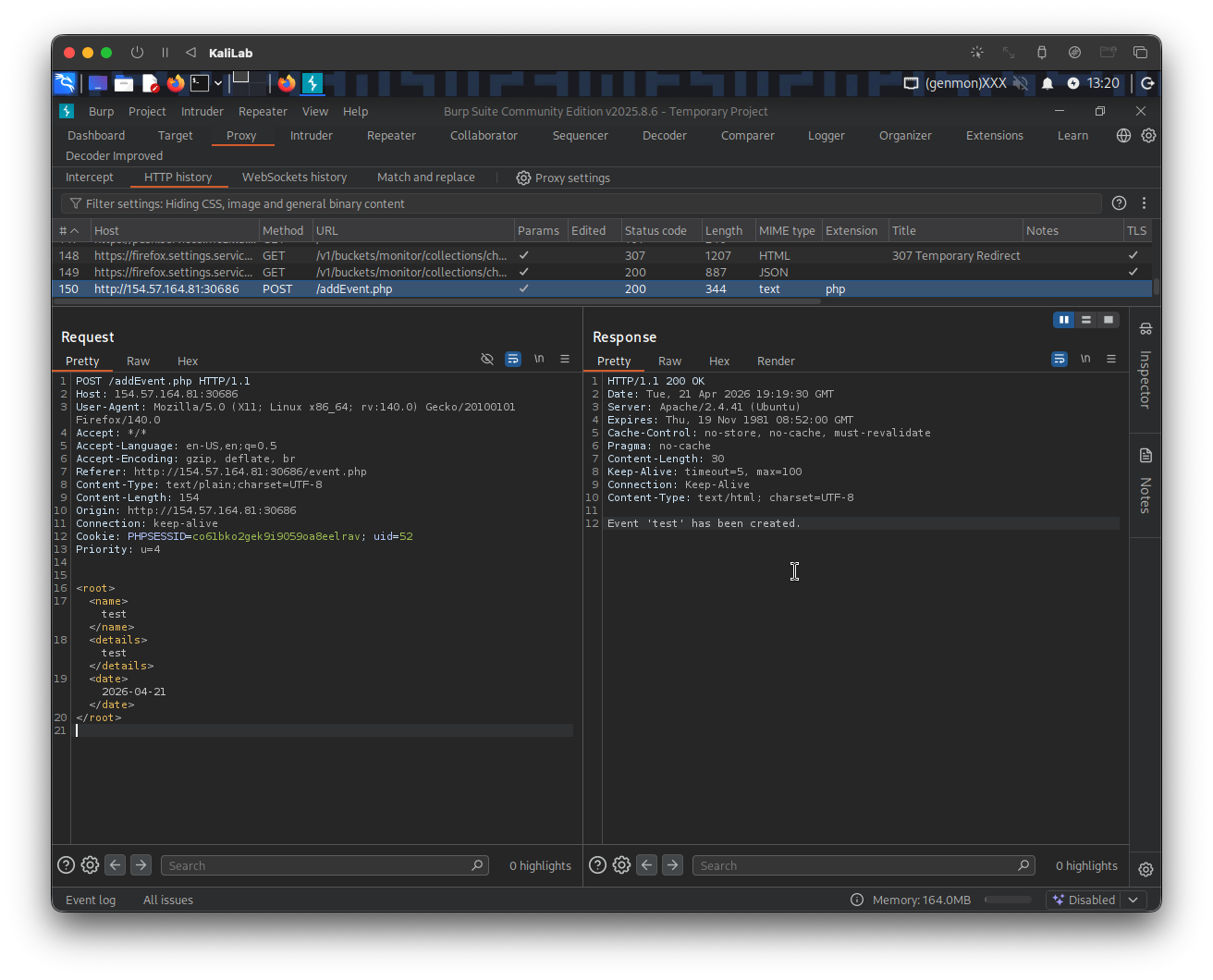The height and width of the screenshot is (980, 1213).
Task: Switch the Response view to Raw
Action: tap(669, 361)
